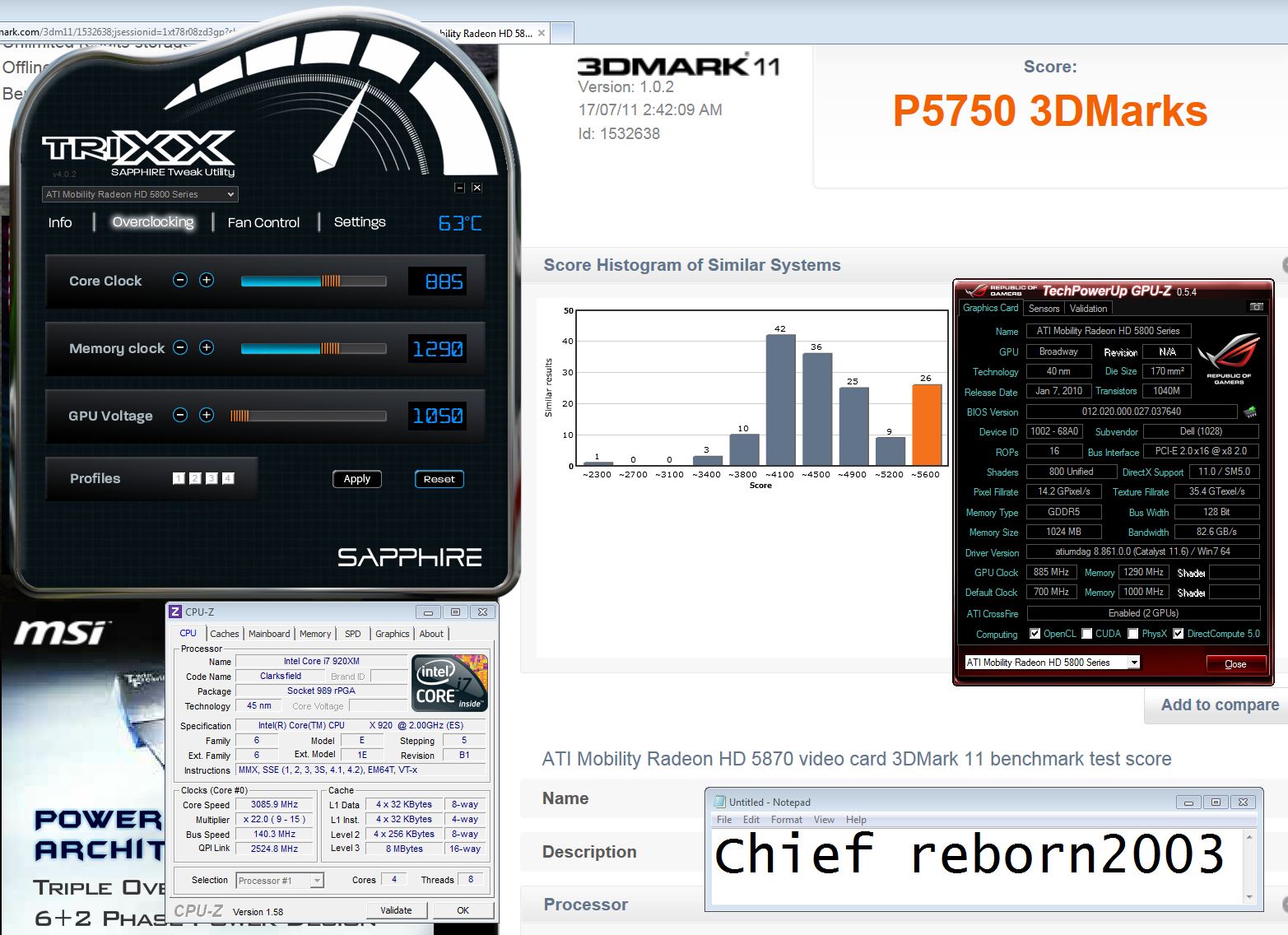The height and width of the screenshot is (935, 1288).
Task: Click the Notepad vertical scrollbar
Action: point(1249,867)
